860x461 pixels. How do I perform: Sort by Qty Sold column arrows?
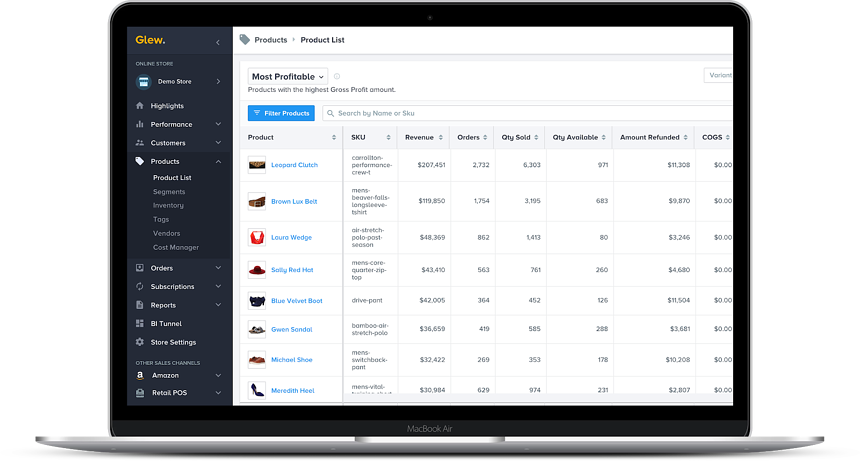pyautogui.click(x=536, y=138)
